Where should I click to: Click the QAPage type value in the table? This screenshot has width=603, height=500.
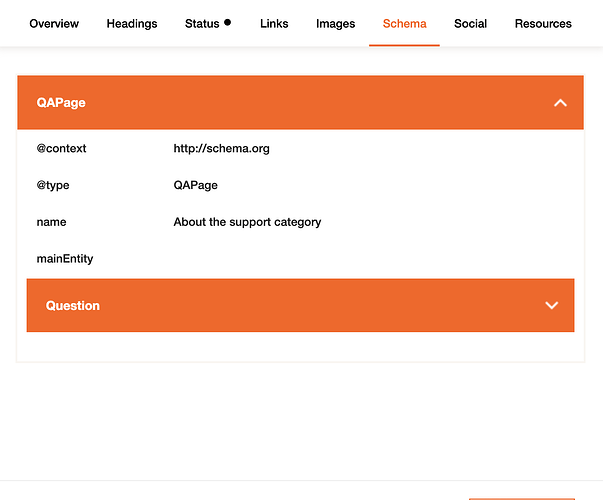[195, 185]
